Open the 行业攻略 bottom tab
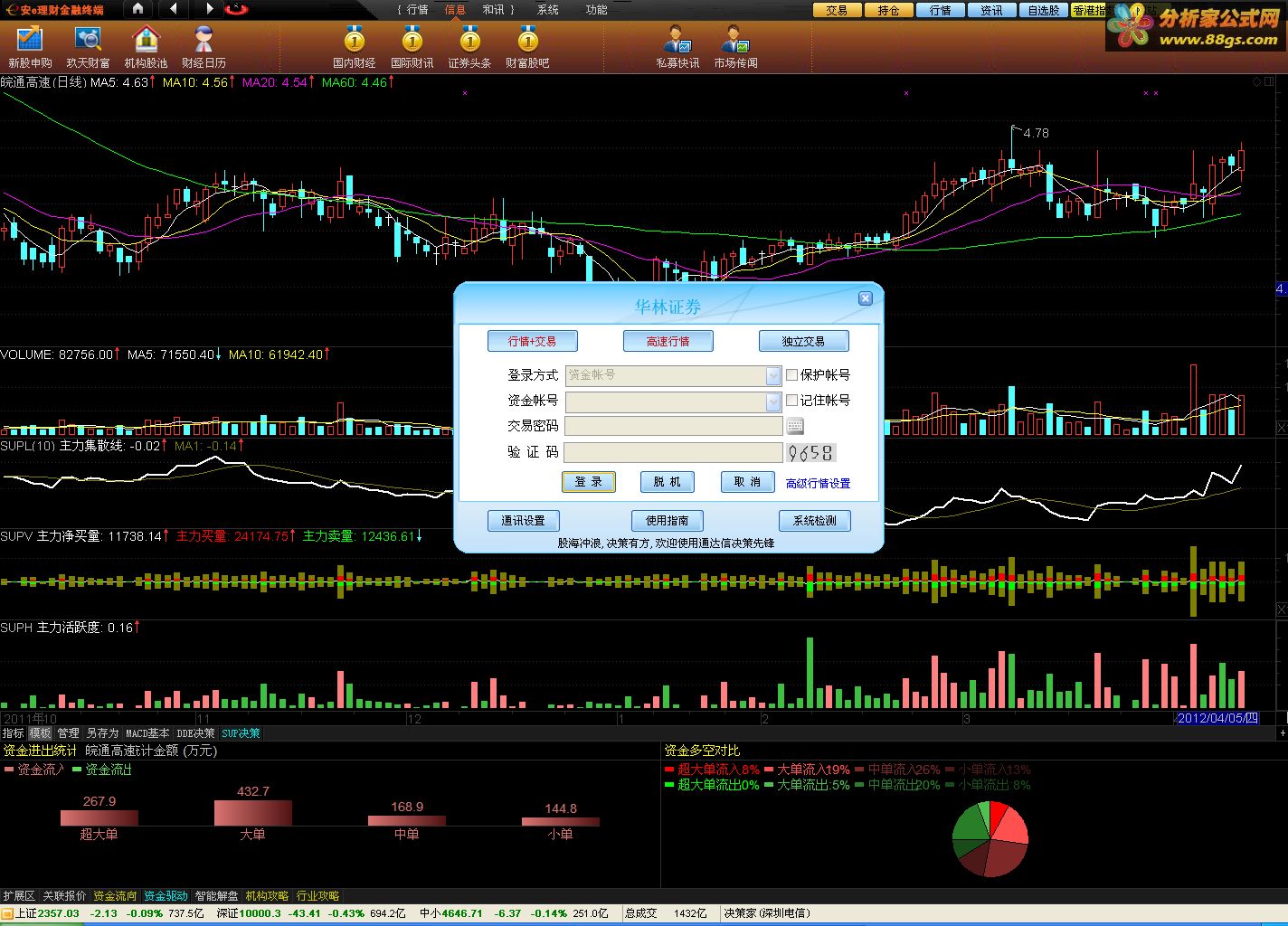Image resolution: width=1288 pixels, height=926 pixels. point(317,896)
